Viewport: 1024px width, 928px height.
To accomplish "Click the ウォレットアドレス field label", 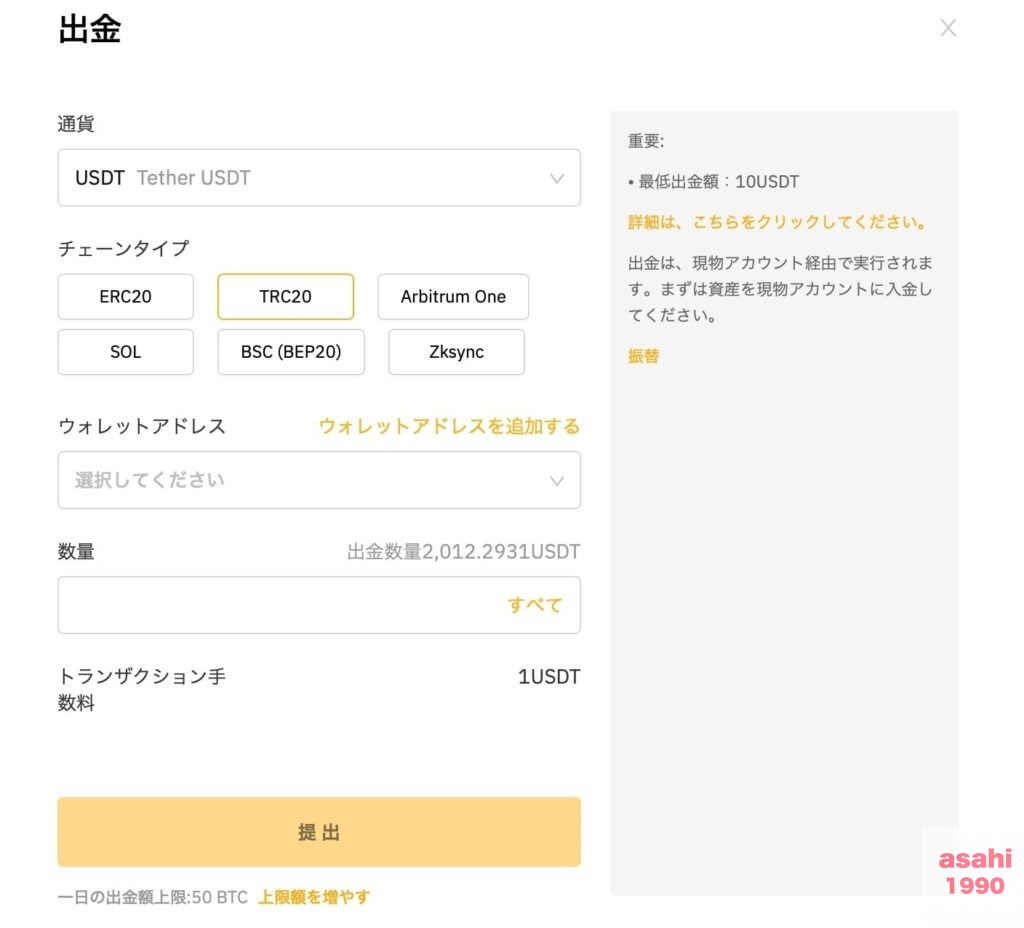I will tap(142, 426).
